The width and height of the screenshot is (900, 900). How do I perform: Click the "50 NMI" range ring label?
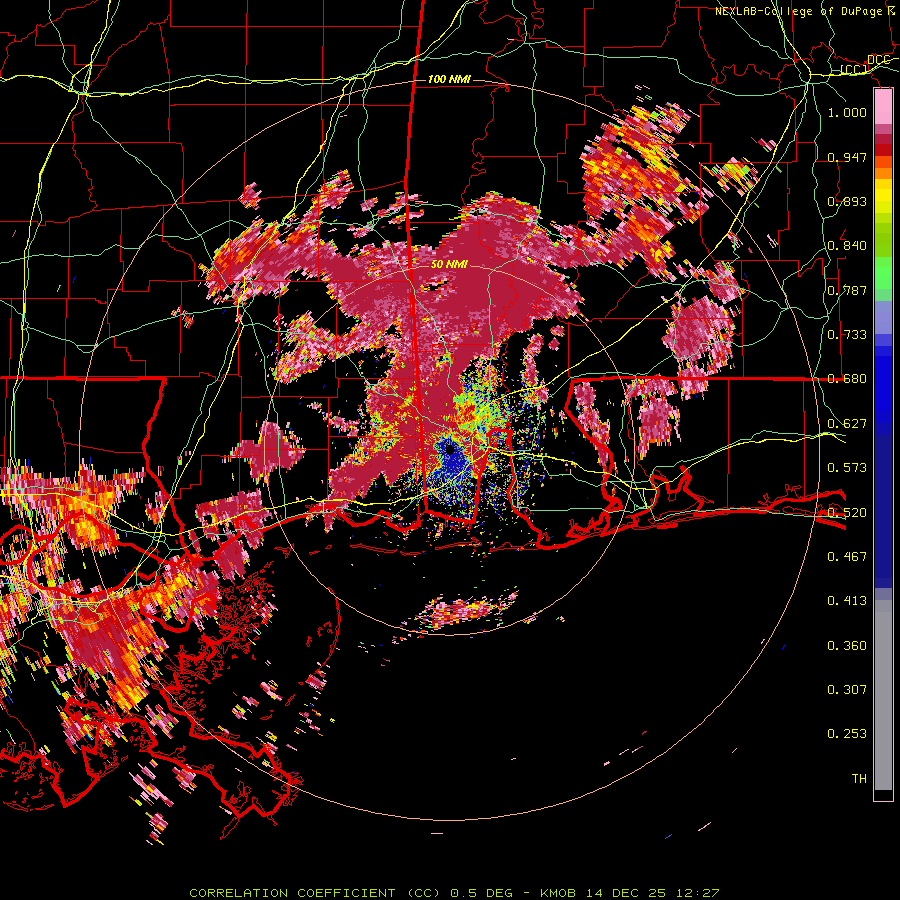(449, 264)
